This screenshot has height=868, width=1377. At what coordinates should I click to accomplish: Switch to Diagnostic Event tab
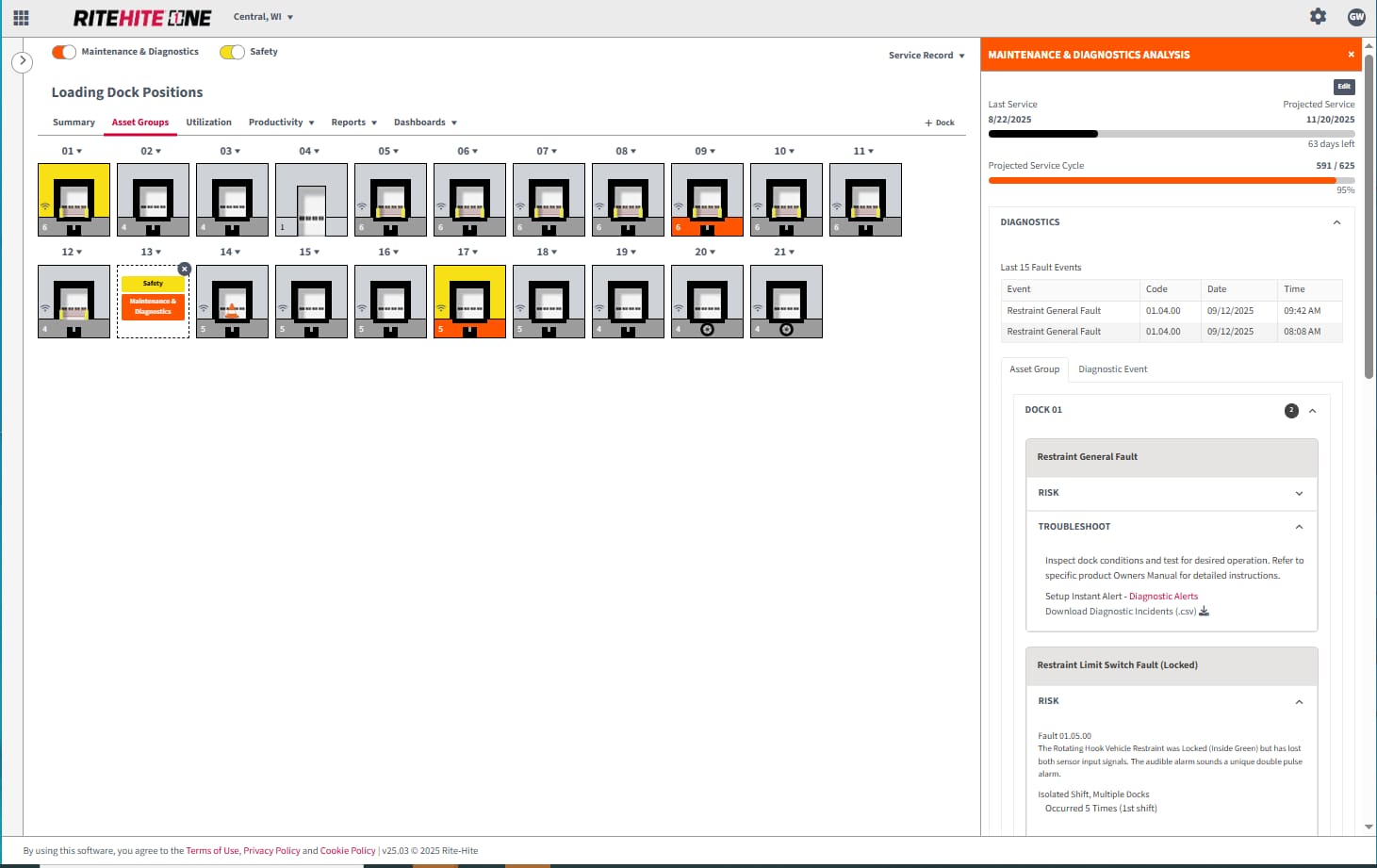[1112, 369]
